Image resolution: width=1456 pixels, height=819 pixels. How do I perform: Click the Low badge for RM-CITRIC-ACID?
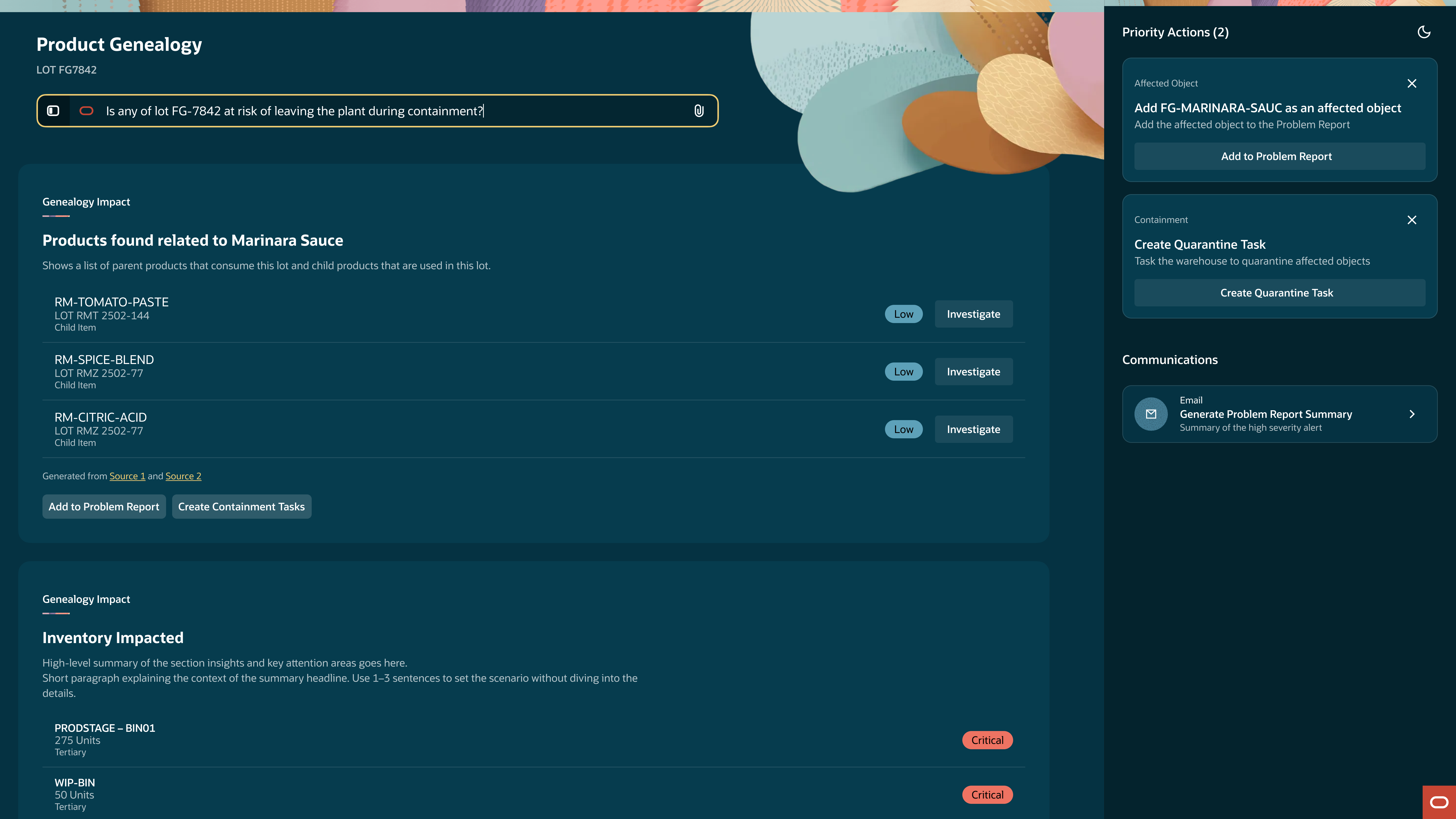(903, 429)
